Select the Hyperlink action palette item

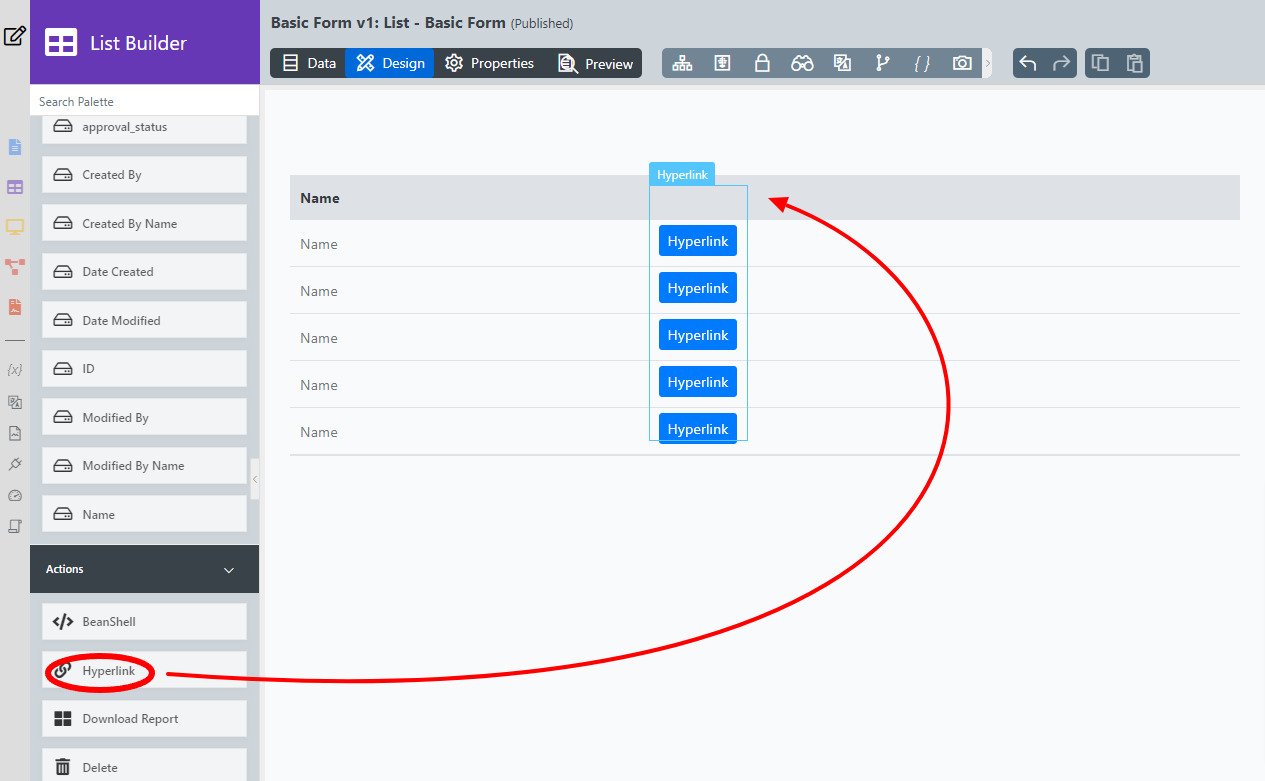point(144,670)
